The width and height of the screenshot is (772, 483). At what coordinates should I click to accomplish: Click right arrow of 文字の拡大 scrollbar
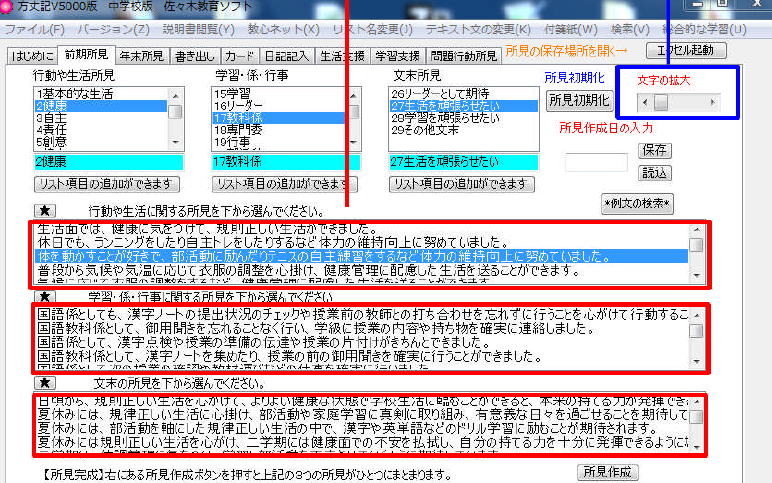click(x=712, y=102)
